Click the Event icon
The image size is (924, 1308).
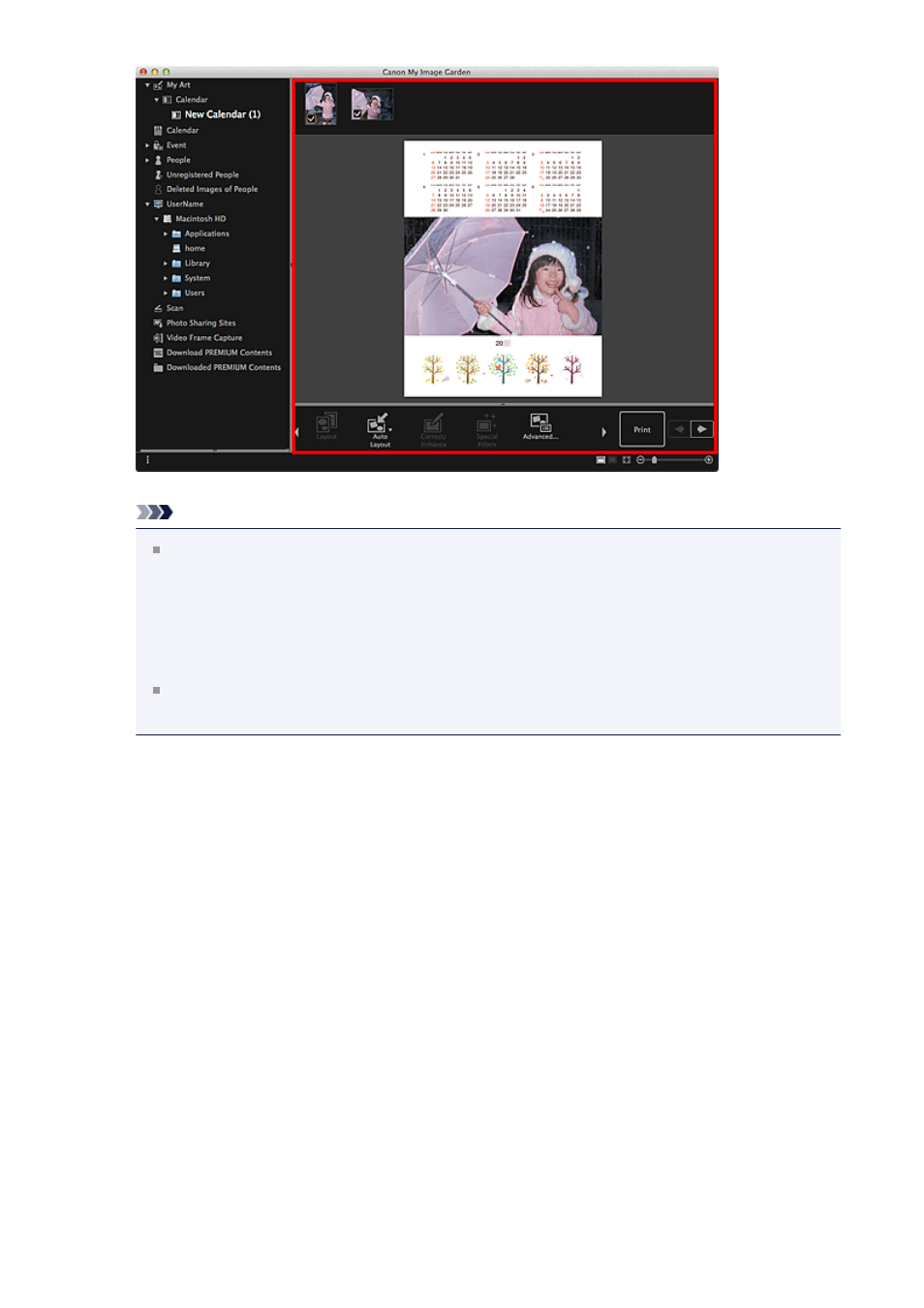coord(158,145)
